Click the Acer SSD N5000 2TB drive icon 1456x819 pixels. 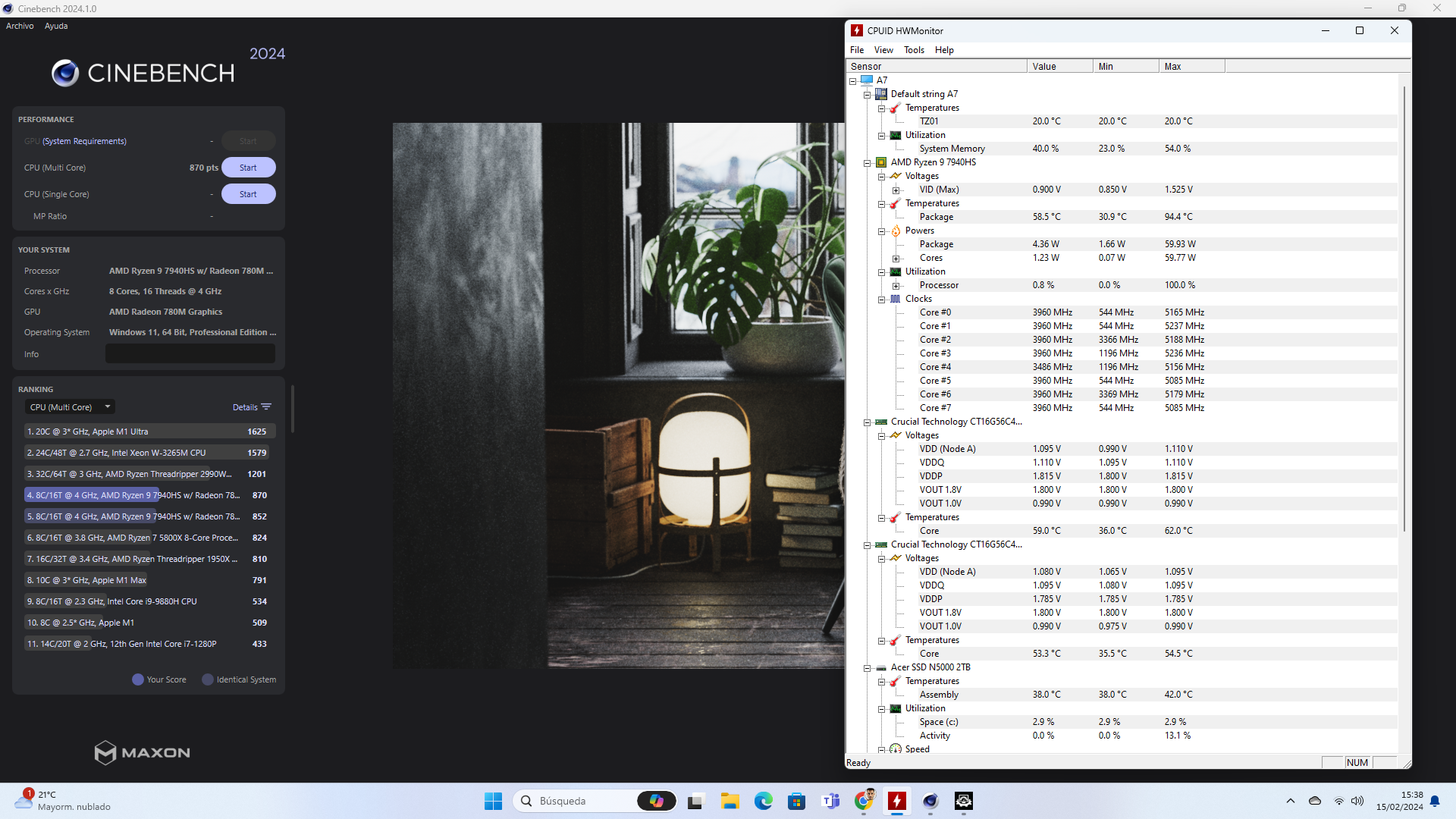point(881,667)
